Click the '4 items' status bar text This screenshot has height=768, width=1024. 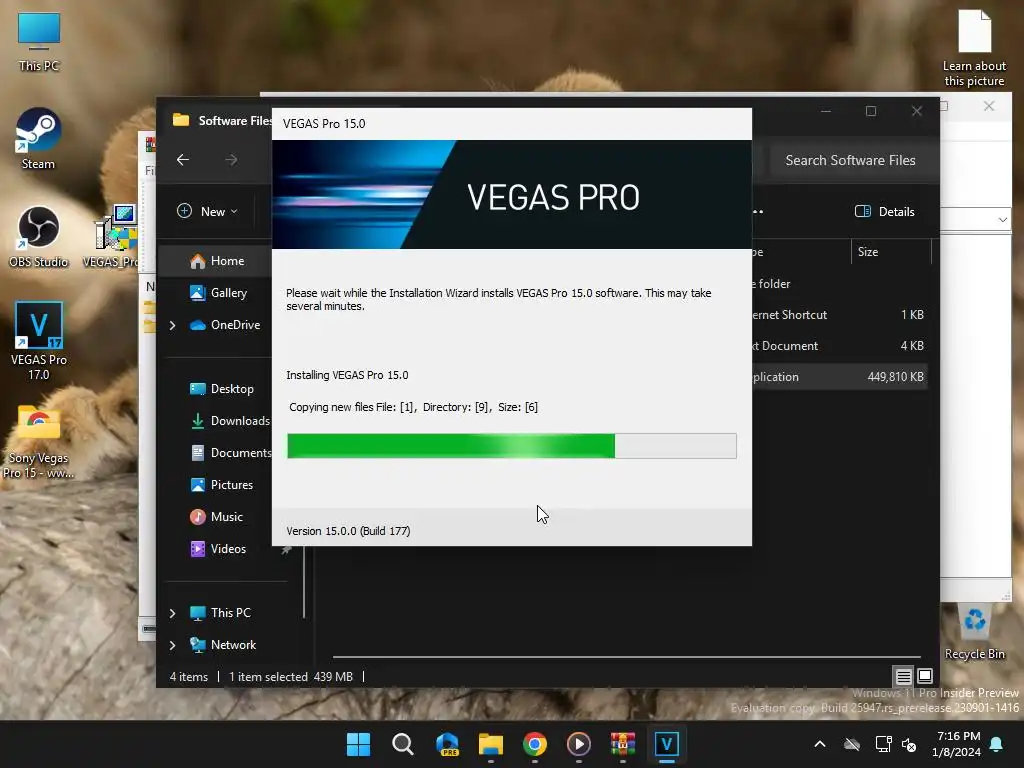tap(189, 677)
